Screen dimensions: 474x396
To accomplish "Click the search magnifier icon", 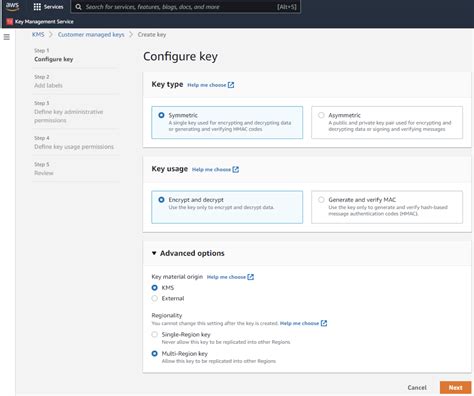I will tap(78, 7).
